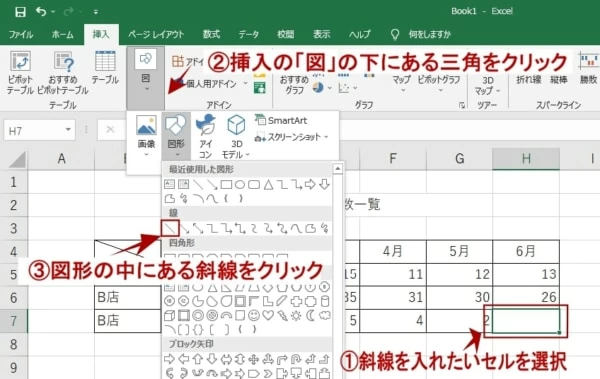
Task: Select column G header
Action: [460, 158]
